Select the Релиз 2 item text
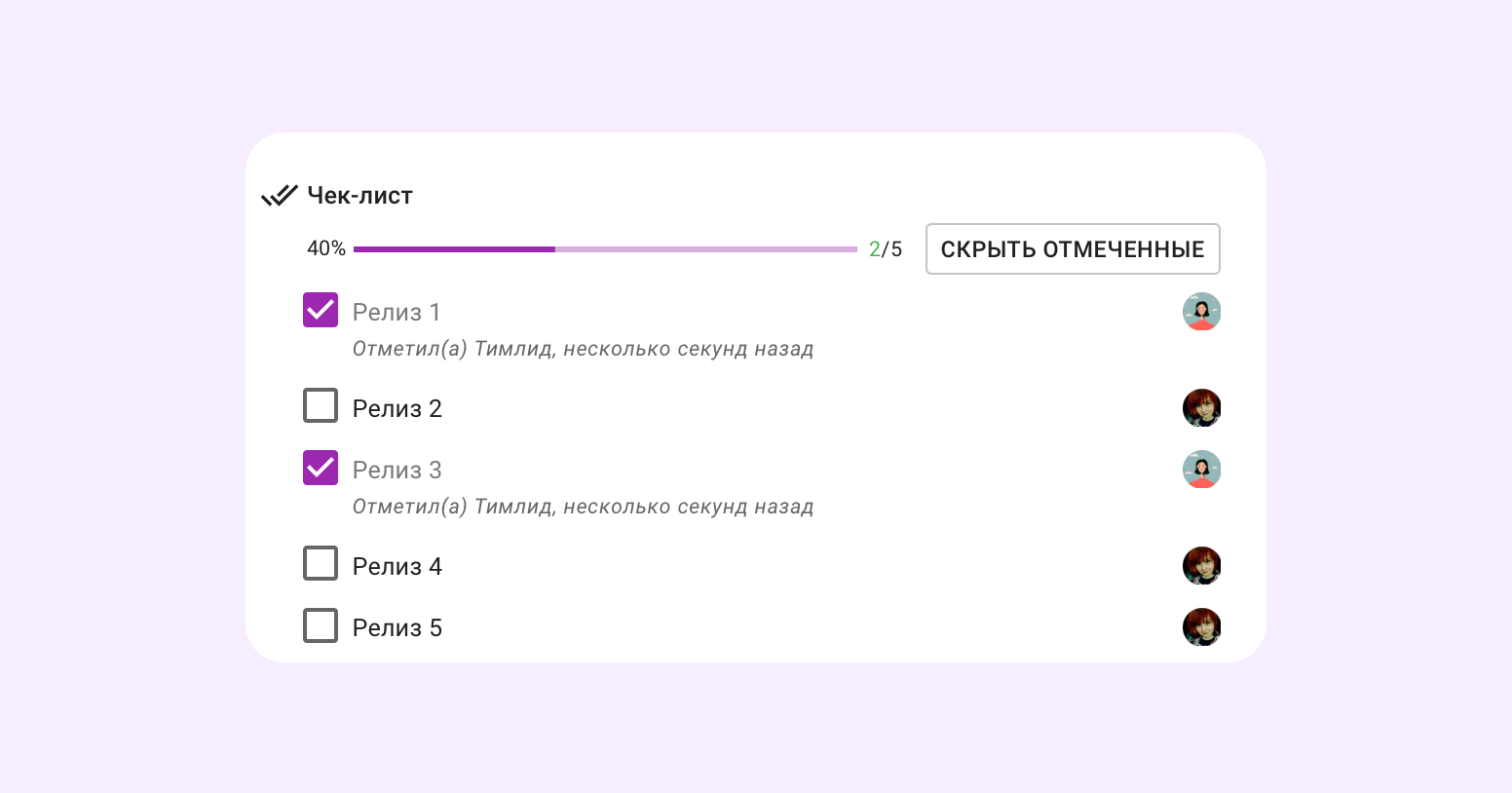 click(x=397, y=409)
